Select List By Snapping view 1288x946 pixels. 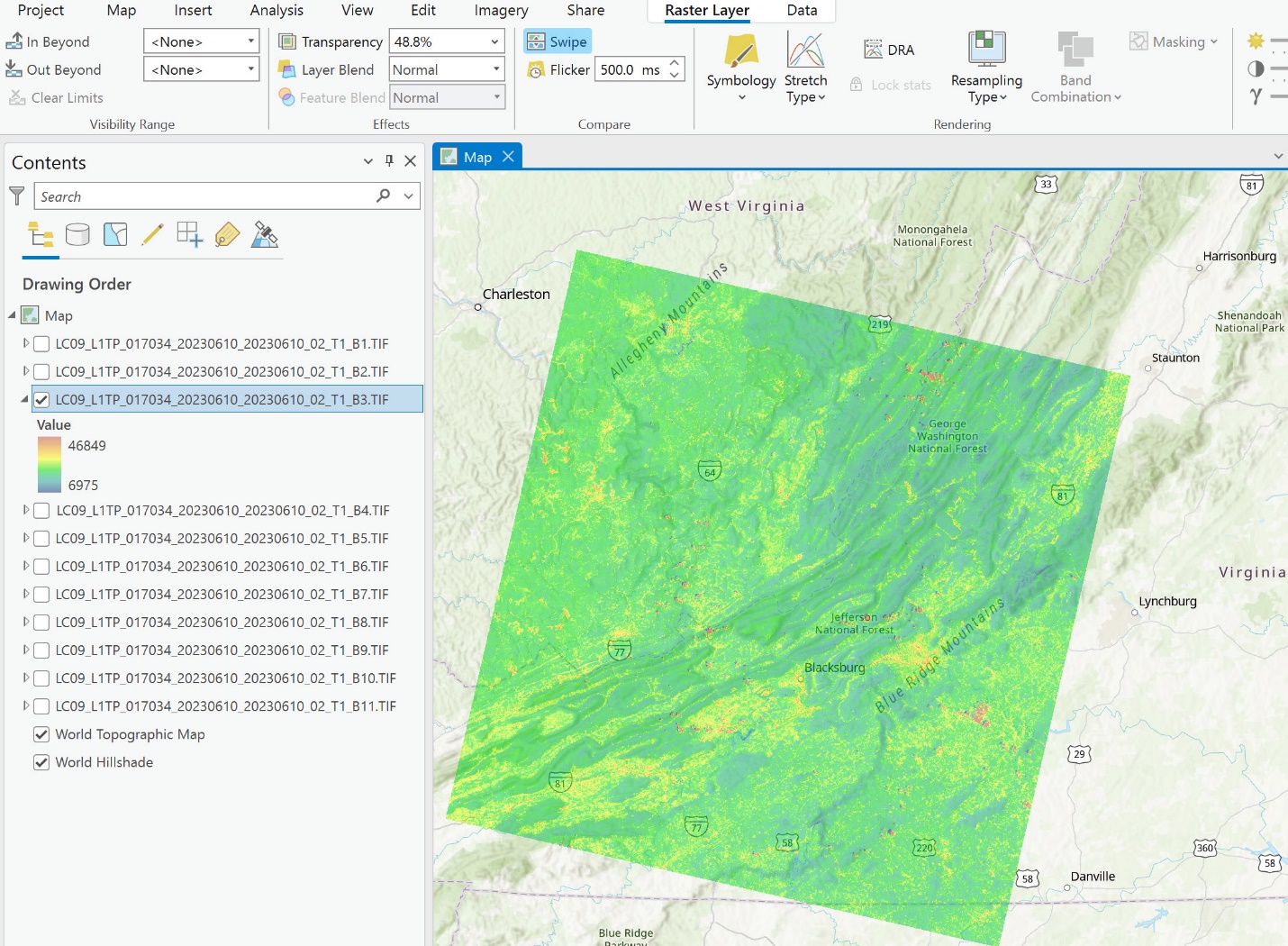coord(190,235)
